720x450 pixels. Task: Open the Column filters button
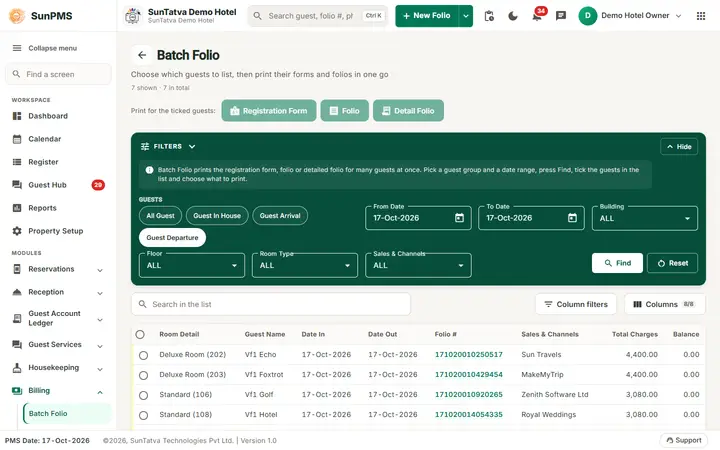point(576,304)
